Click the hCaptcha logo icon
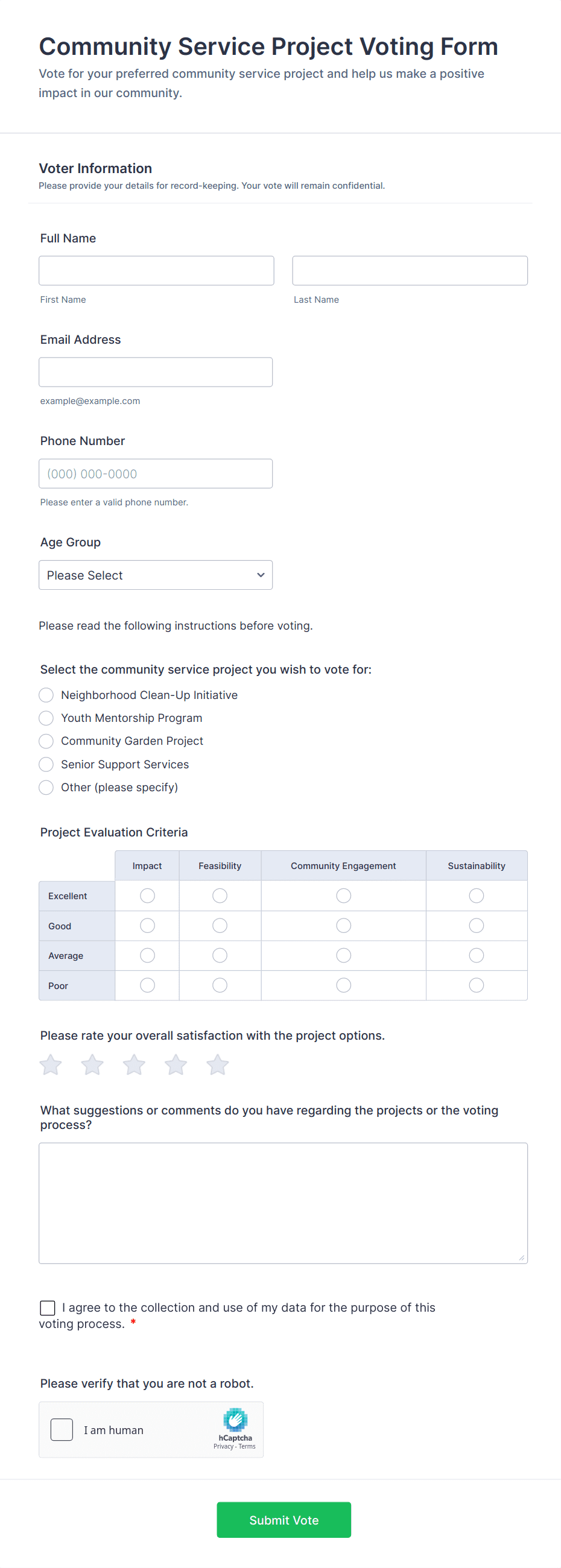 (x=235, y=1420)
